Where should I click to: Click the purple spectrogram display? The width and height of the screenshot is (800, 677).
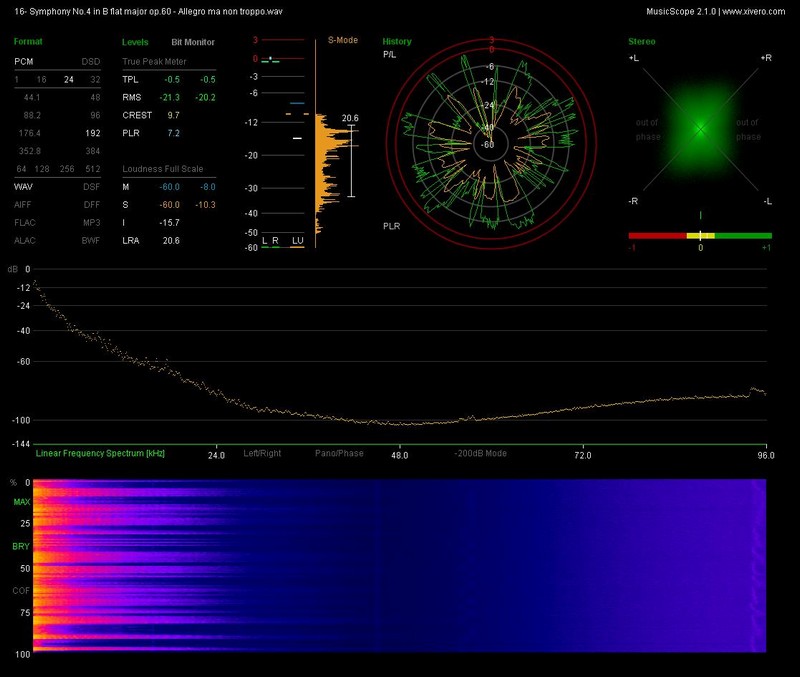(399, 565)
